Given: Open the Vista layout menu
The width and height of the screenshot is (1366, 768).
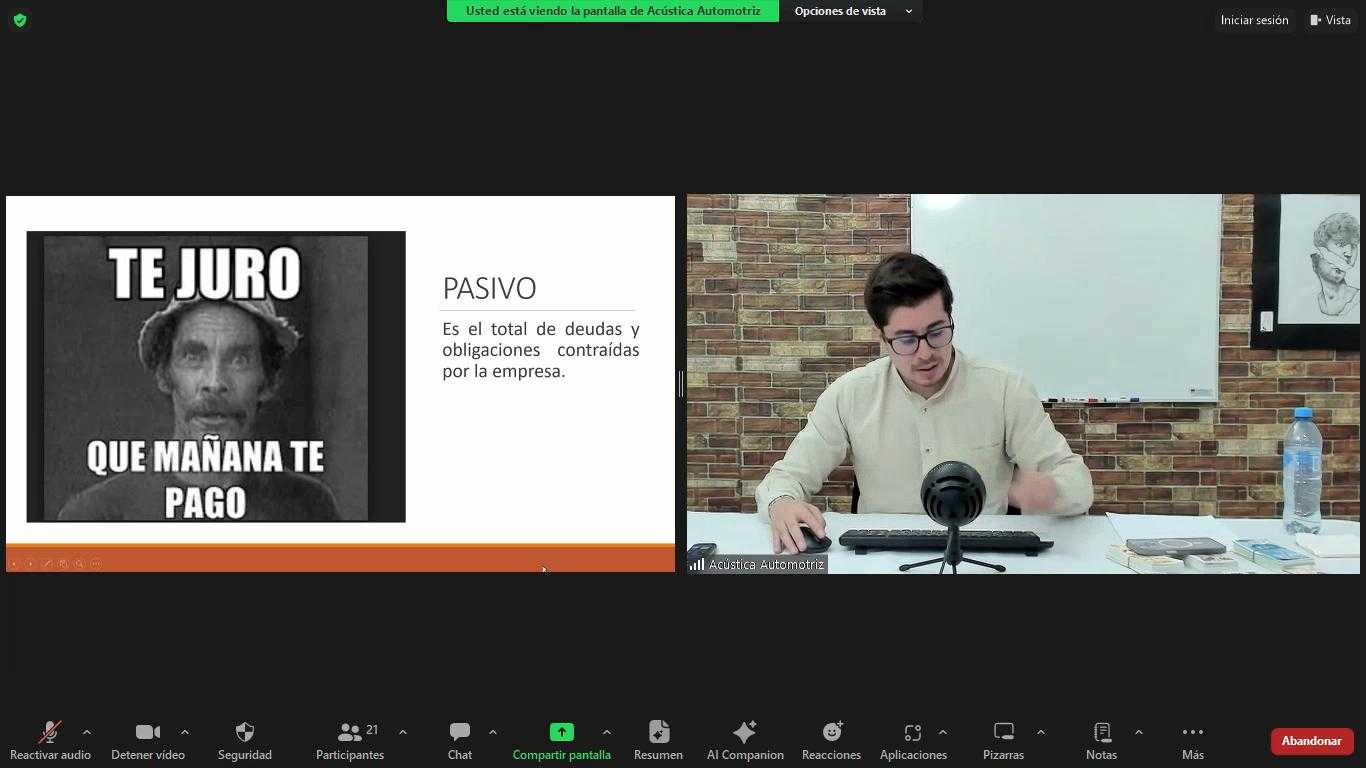Looking at the screenshot, I should [x=1330, y=20].
